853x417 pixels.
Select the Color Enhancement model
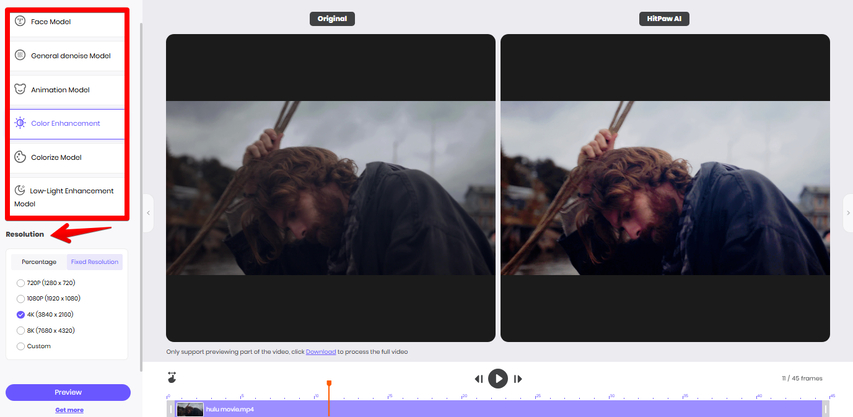pos(67,123)
